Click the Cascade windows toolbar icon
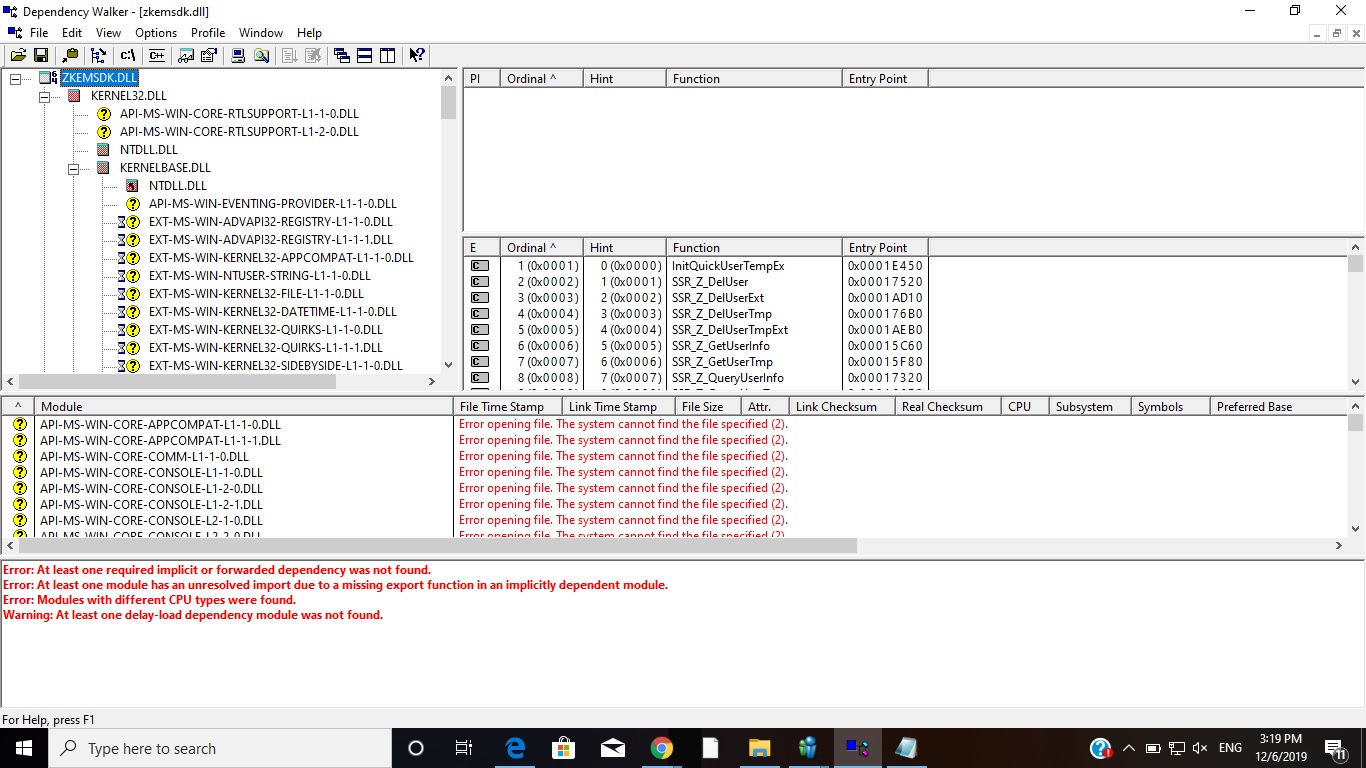1366x768 pixels. click(x=342, y=56)
